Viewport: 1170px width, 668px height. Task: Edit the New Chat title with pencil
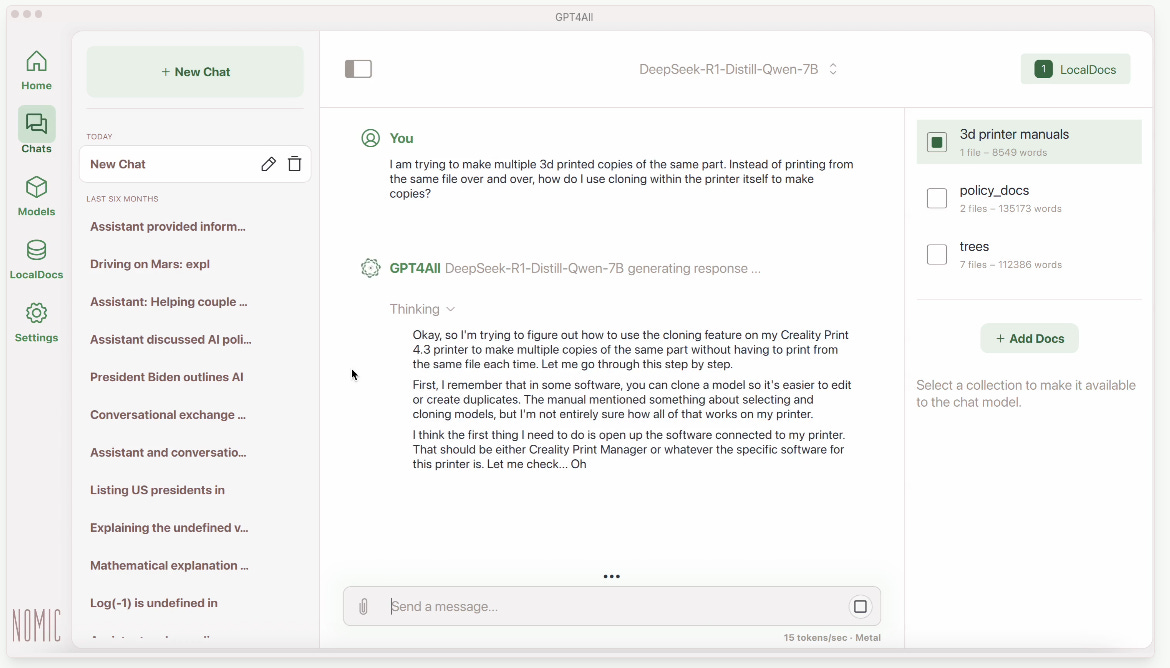click(x=269, y=164)
